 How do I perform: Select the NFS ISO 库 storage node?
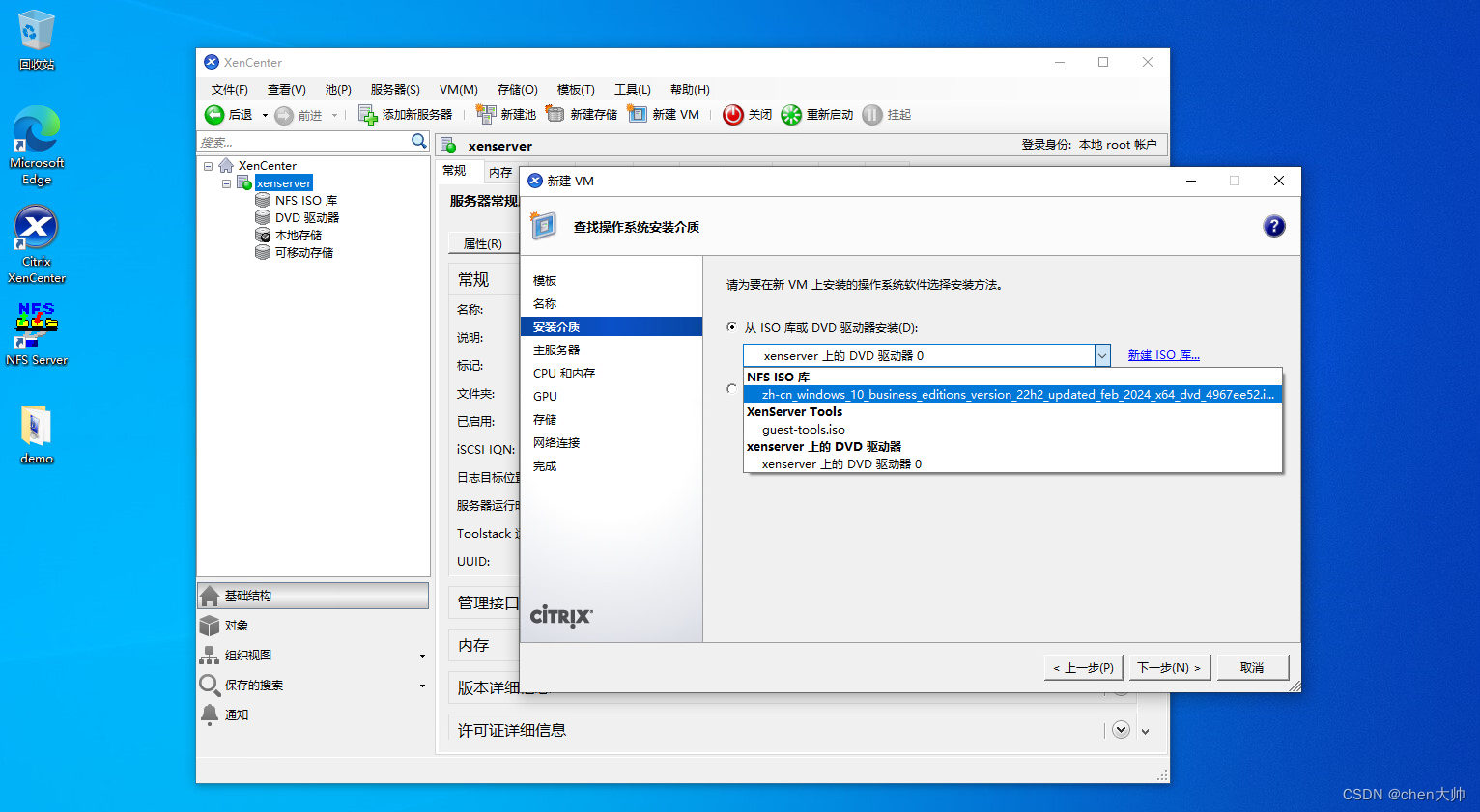pos(297,201)
